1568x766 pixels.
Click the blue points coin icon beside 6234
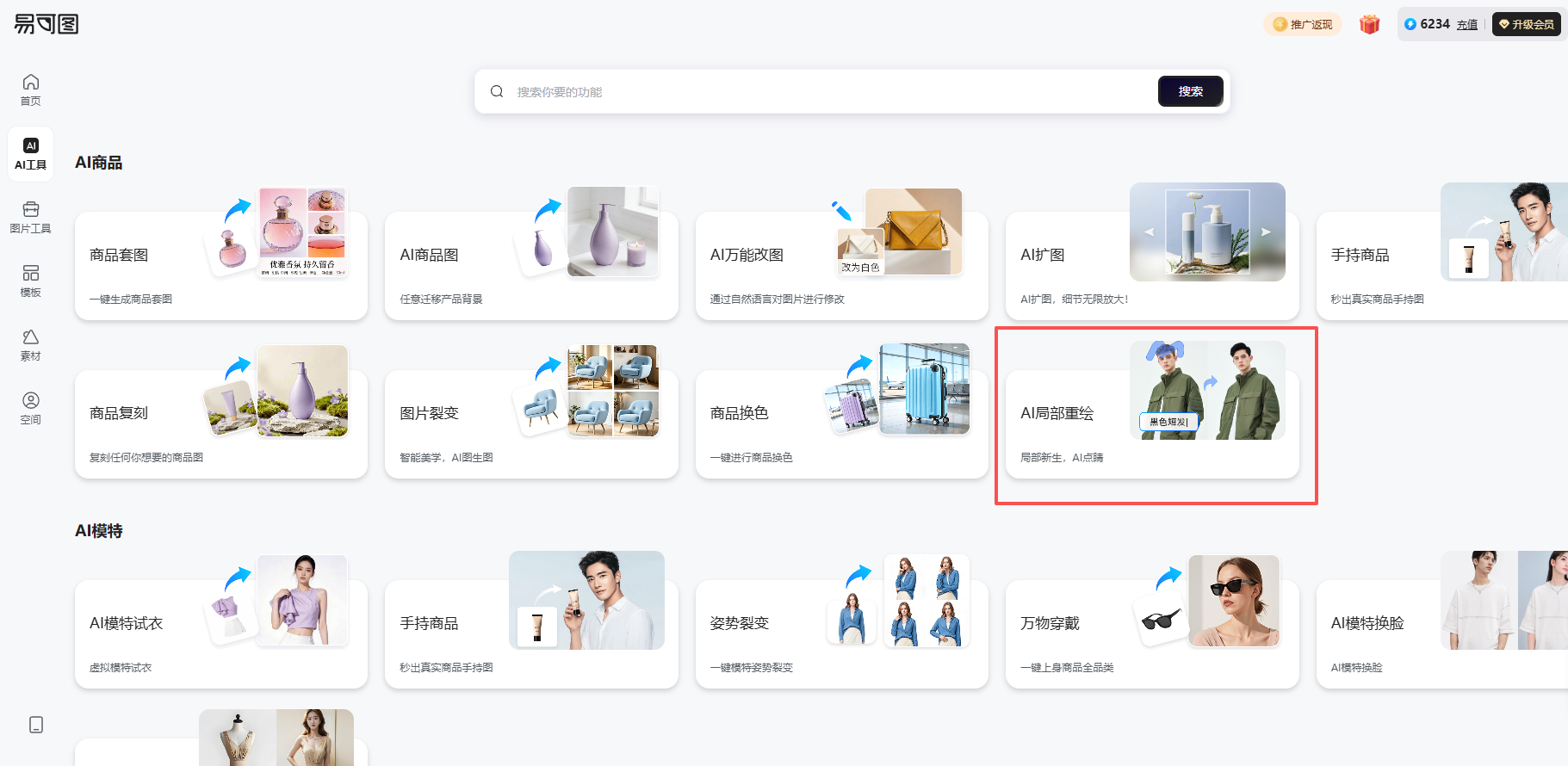(x=1410, y=24)
